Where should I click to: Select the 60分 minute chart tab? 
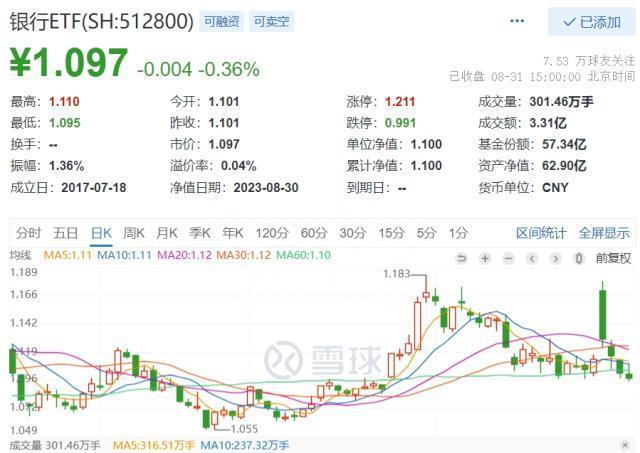click(313, 233)
